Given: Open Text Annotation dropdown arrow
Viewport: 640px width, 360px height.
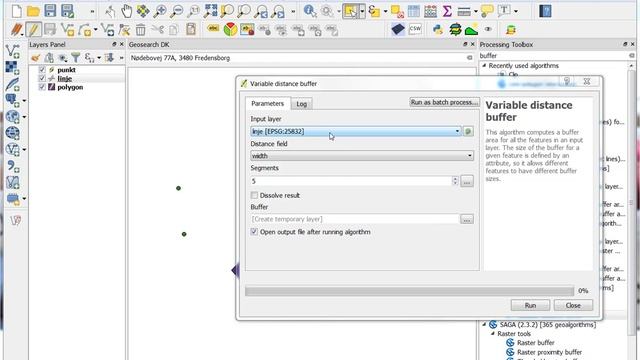Looking at the screenshot, I should (x=516, y=11).
